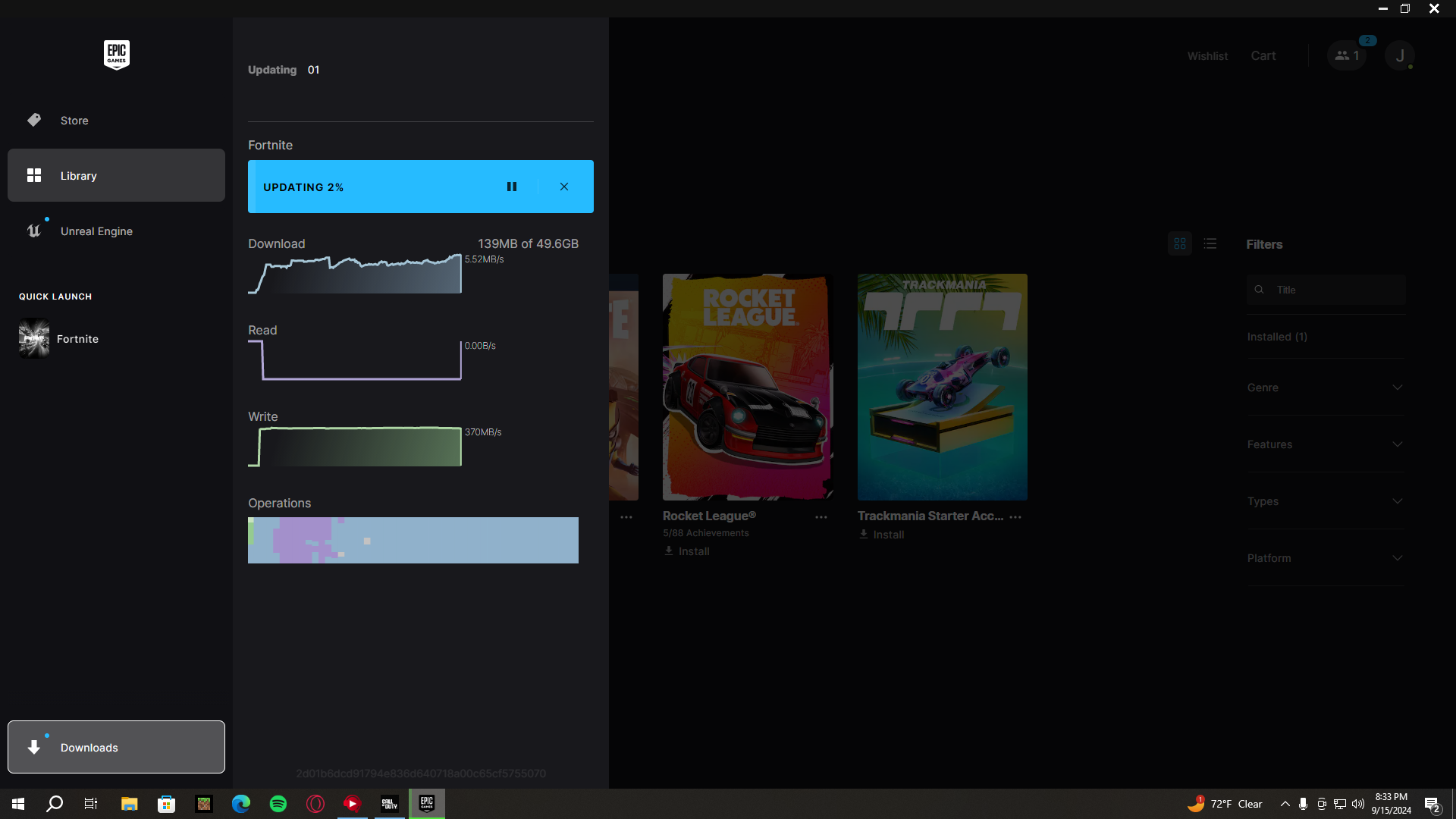Cancel the Fortnite update with X
This screenshot has width=1456, height=819.
coord(564,187)
